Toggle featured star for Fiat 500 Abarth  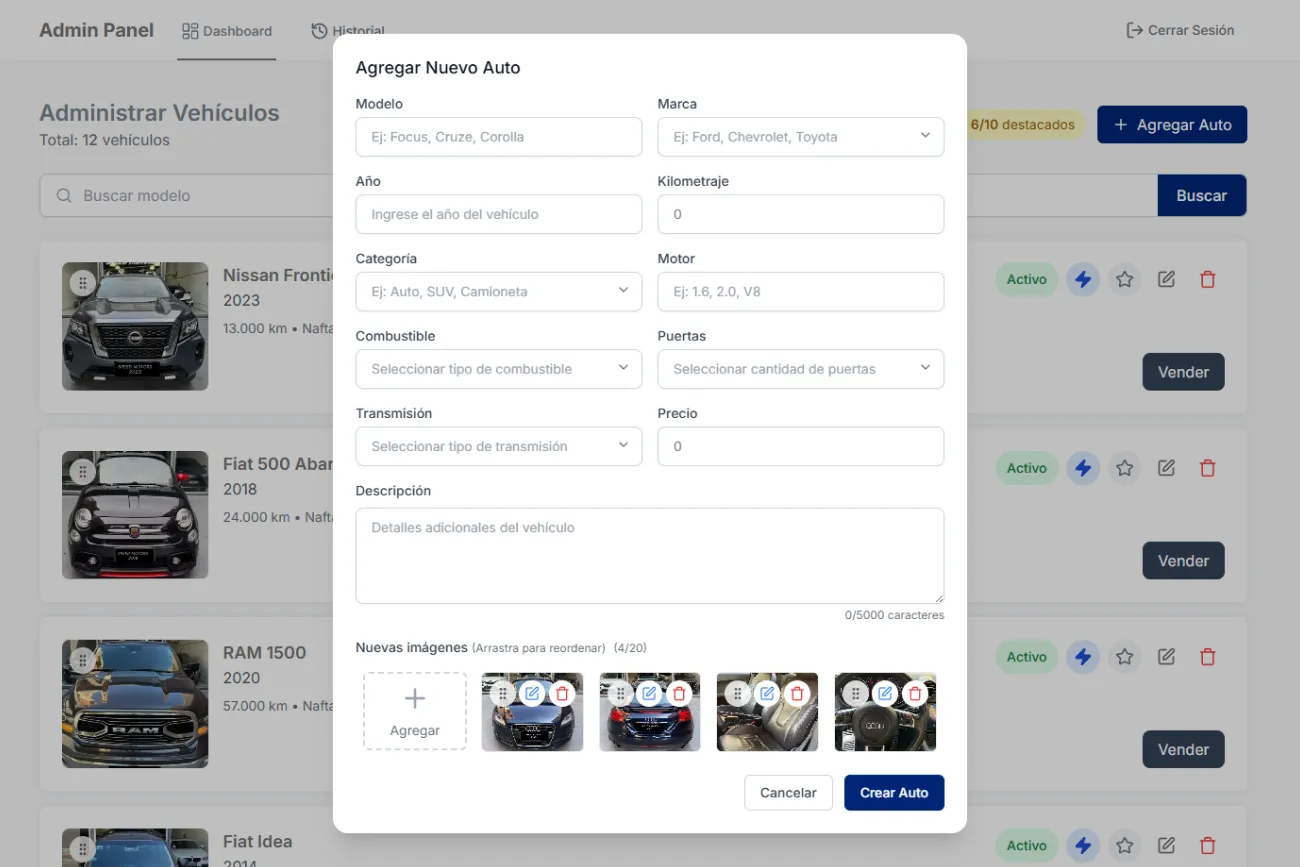(x=1124, y=468)
